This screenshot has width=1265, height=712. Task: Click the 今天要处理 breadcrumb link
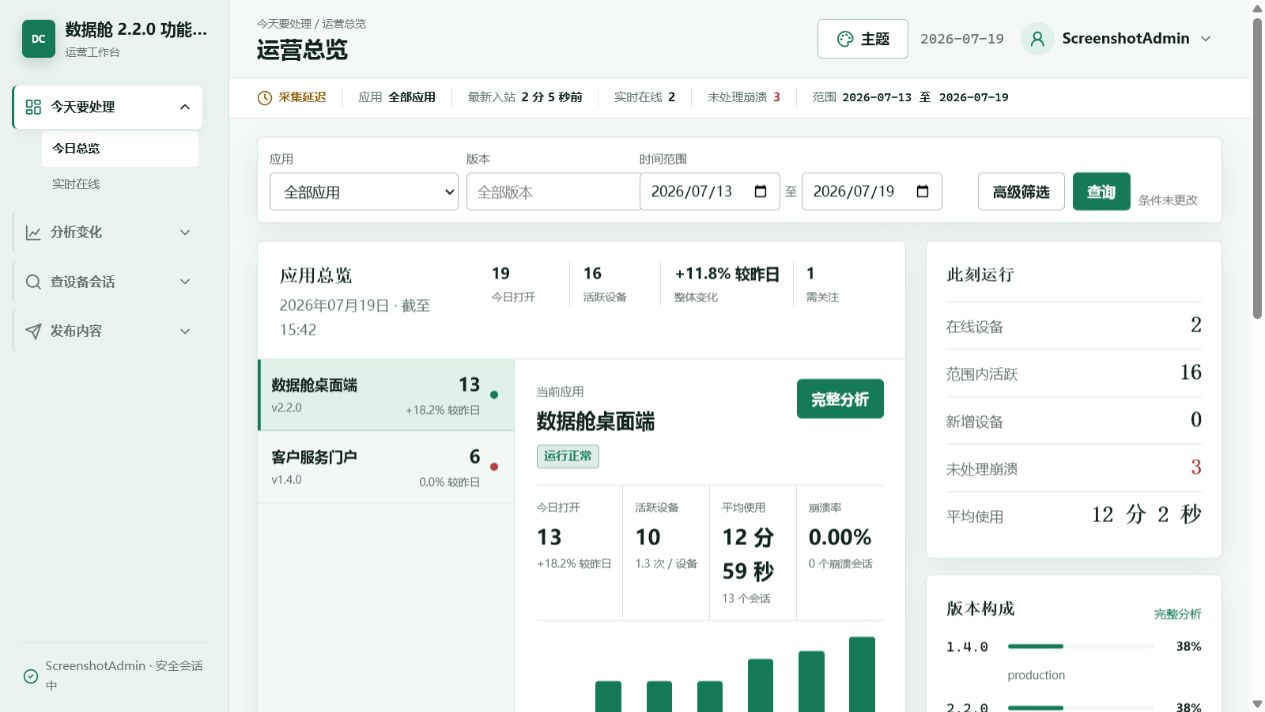(284, 23)
